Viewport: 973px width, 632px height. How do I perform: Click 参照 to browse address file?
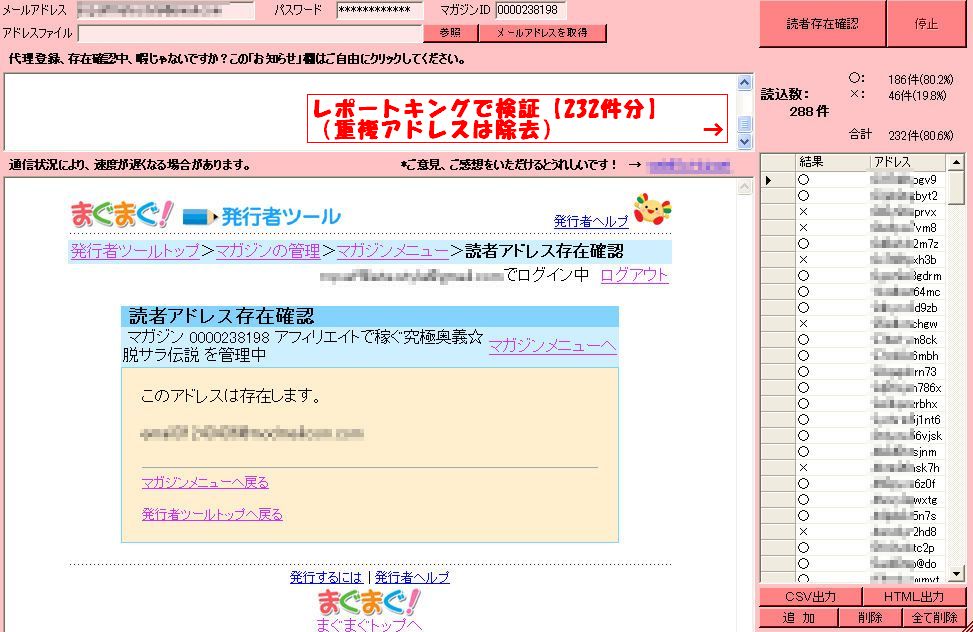click(450, 32)
